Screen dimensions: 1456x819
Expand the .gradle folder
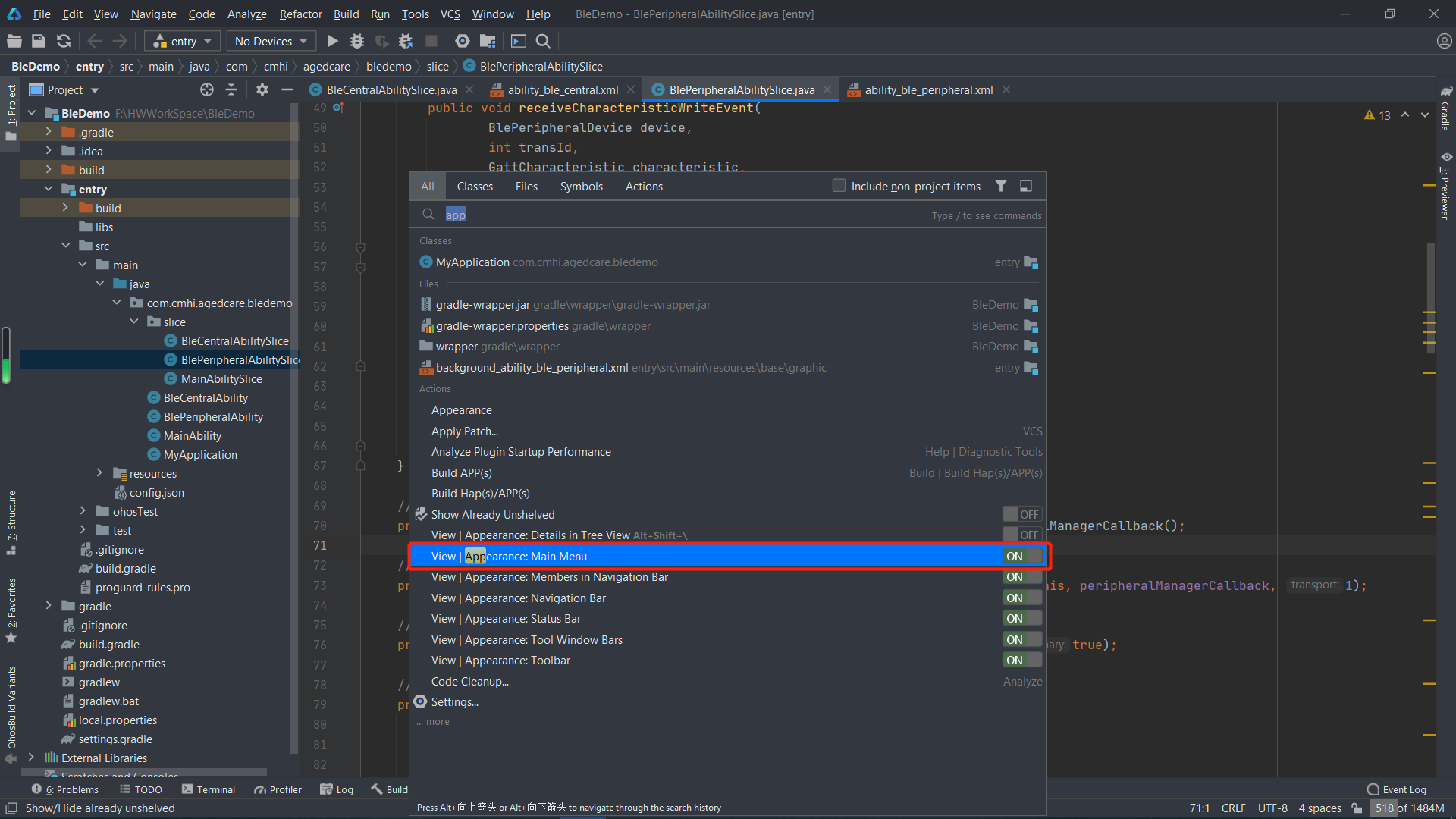coord(49,132)
